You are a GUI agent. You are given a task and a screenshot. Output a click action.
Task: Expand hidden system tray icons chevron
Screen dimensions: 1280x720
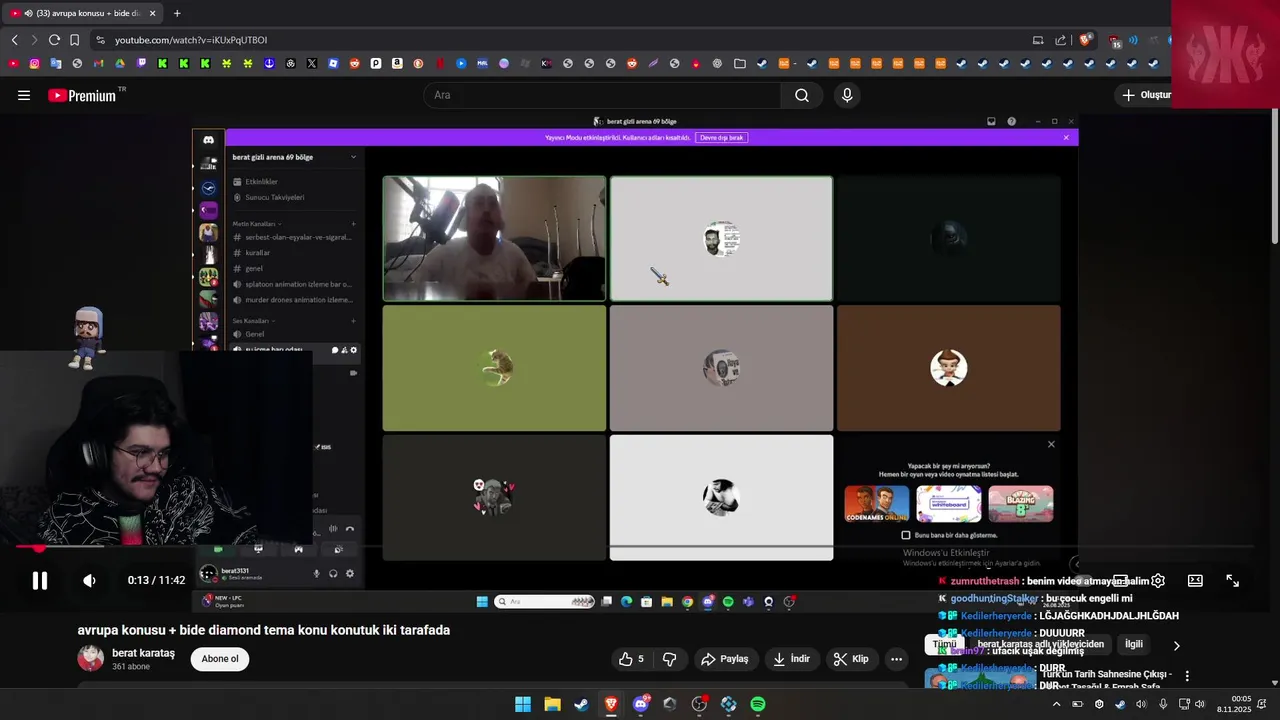1056,704
